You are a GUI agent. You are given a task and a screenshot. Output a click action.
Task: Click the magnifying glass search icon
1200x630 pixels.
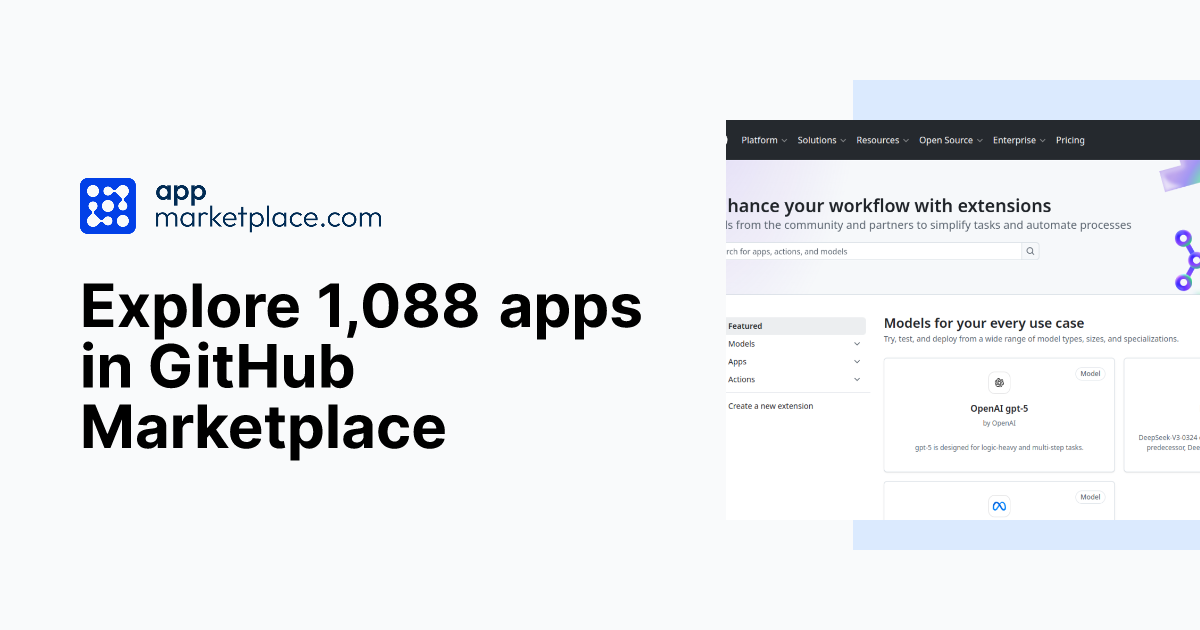tap(1030, 250)
